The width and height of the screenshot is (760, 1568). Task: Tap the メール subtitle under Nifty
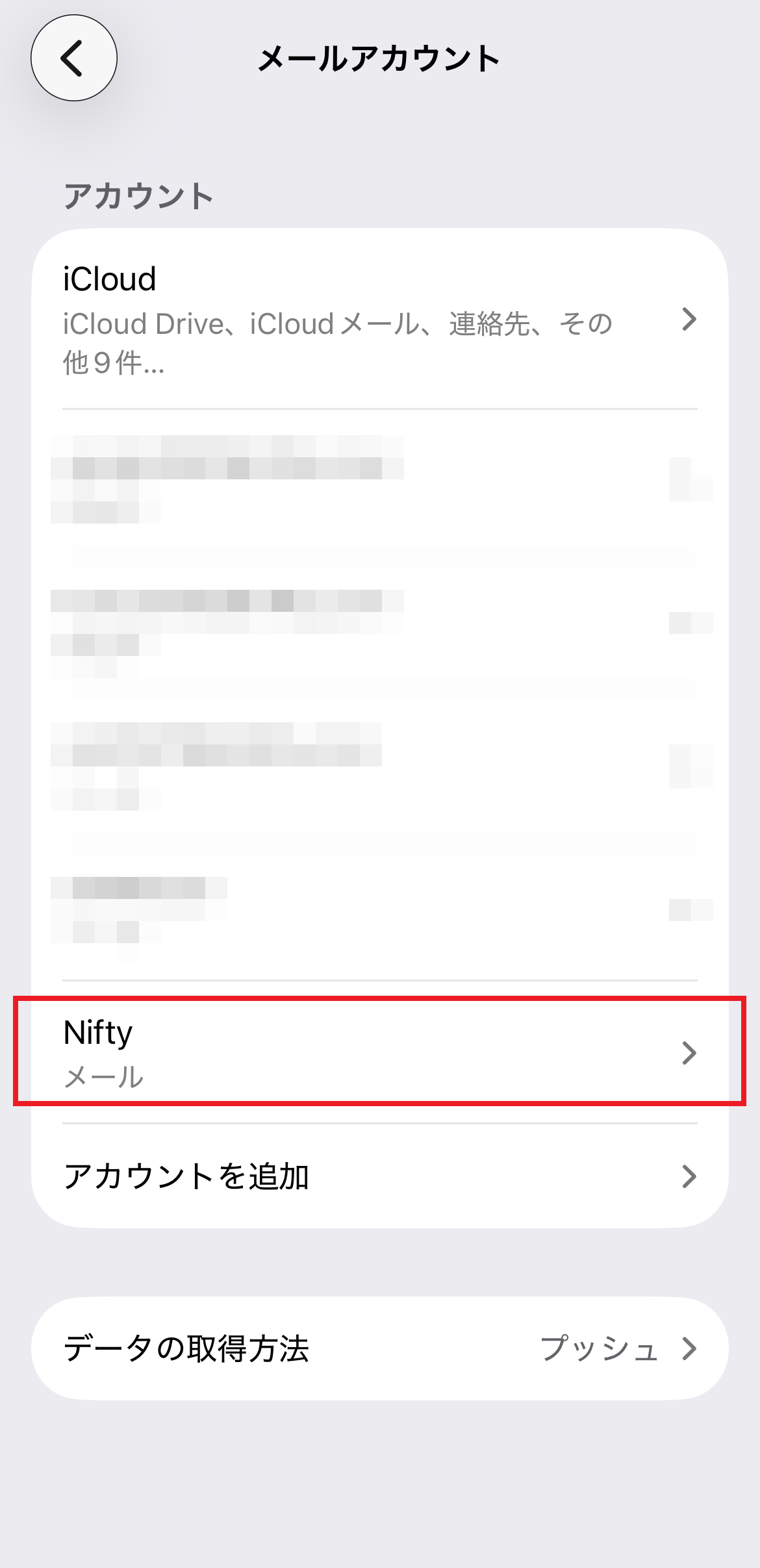tap(103, 1076)
